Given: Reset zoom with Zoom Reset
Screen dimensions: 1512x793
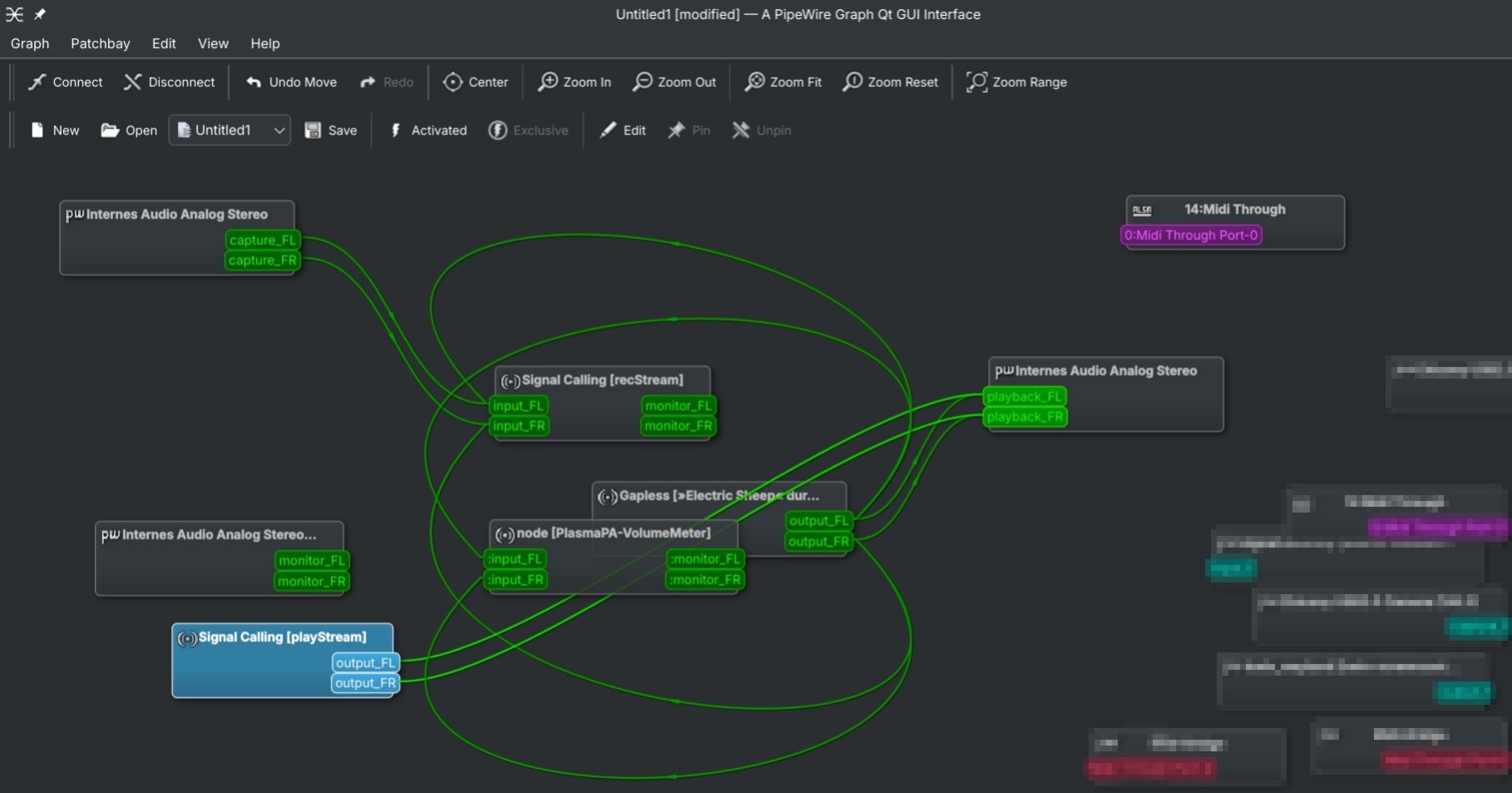Looking at the screenshot, I should 891,82.
